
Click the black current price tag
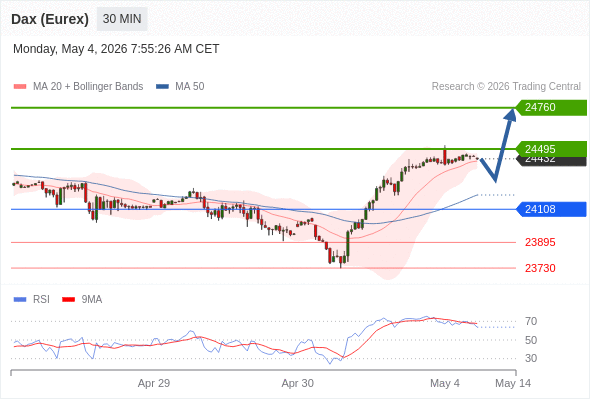551,161
